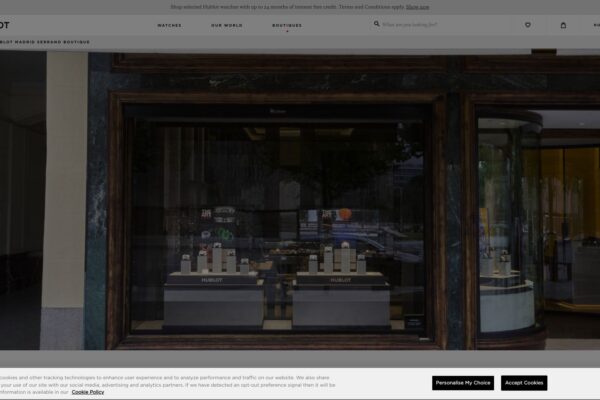Open the shopping bag icon

click(x=563, y=25)
